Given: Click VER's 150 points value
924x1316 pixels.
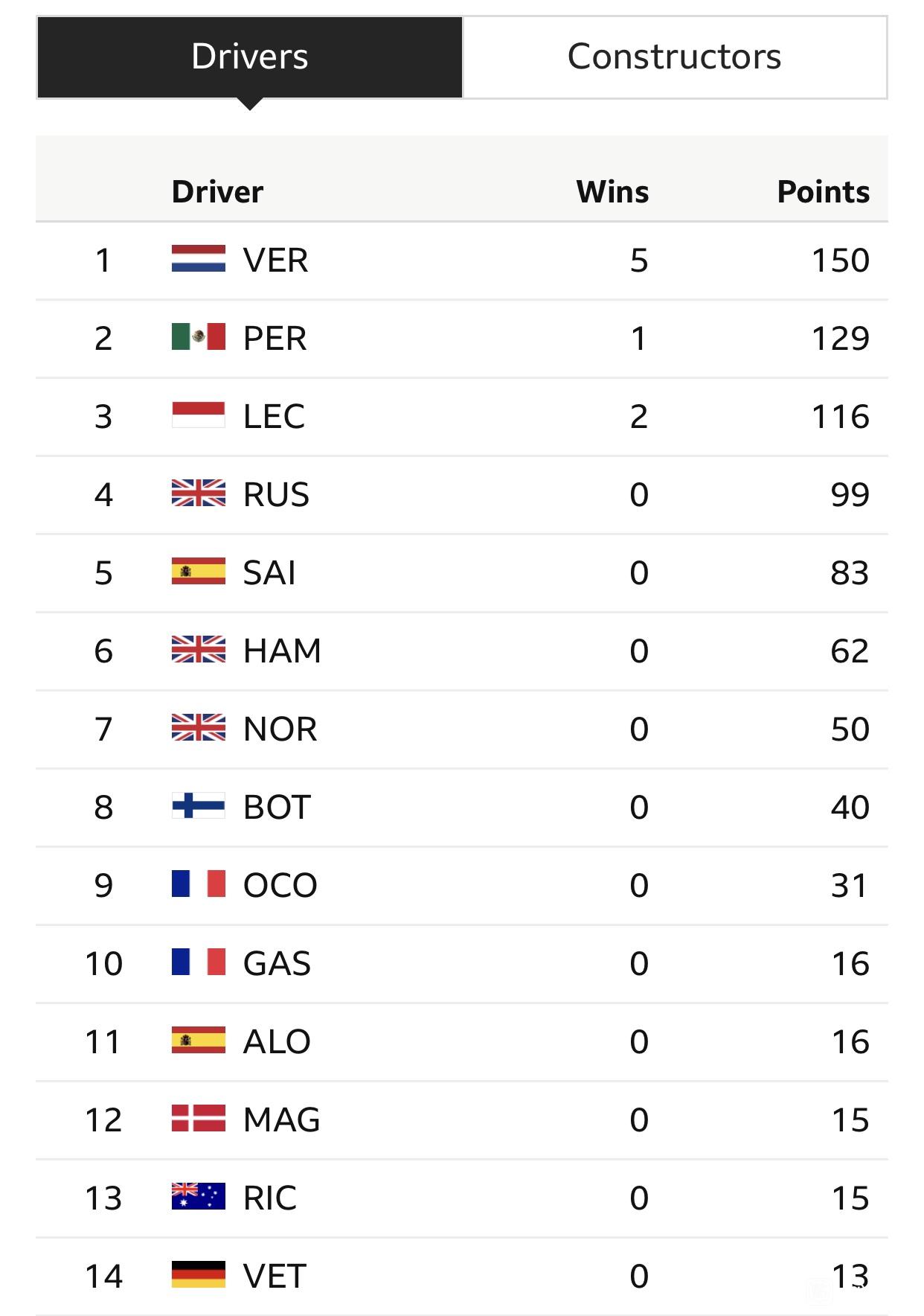Looking at the screenshot, I should click(840, 261).
